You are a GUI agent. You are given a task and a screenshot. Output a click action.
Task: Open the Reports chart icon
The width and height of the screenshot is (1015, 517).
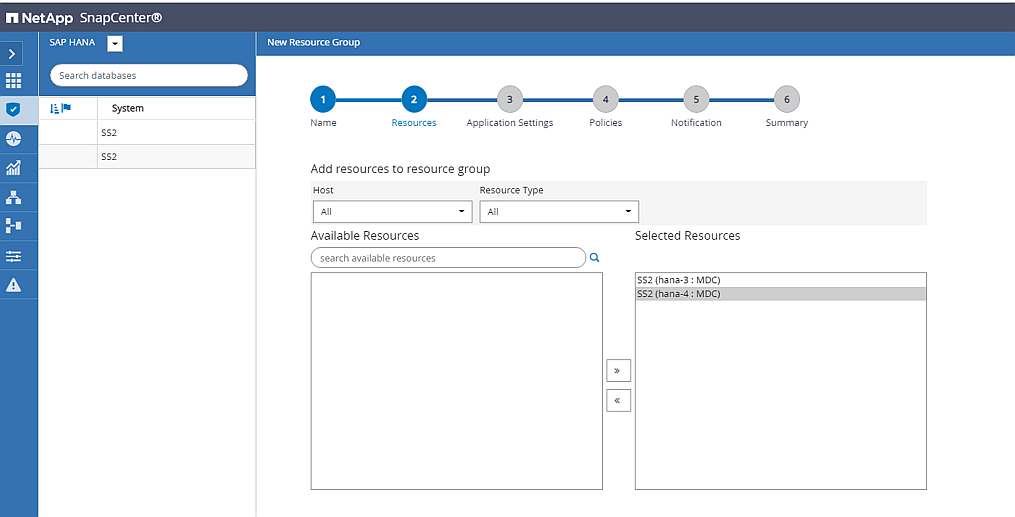[x=13, y=168]
